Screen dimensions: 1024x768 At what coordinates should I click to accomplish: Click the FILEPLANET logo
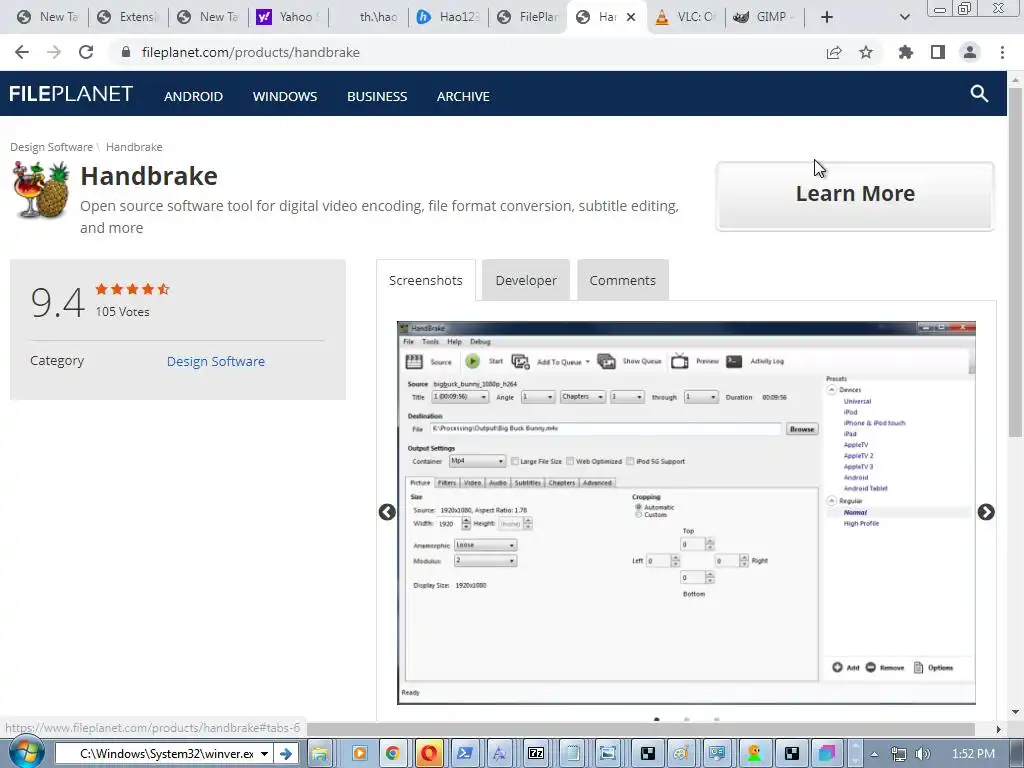(x=71, y=94)
